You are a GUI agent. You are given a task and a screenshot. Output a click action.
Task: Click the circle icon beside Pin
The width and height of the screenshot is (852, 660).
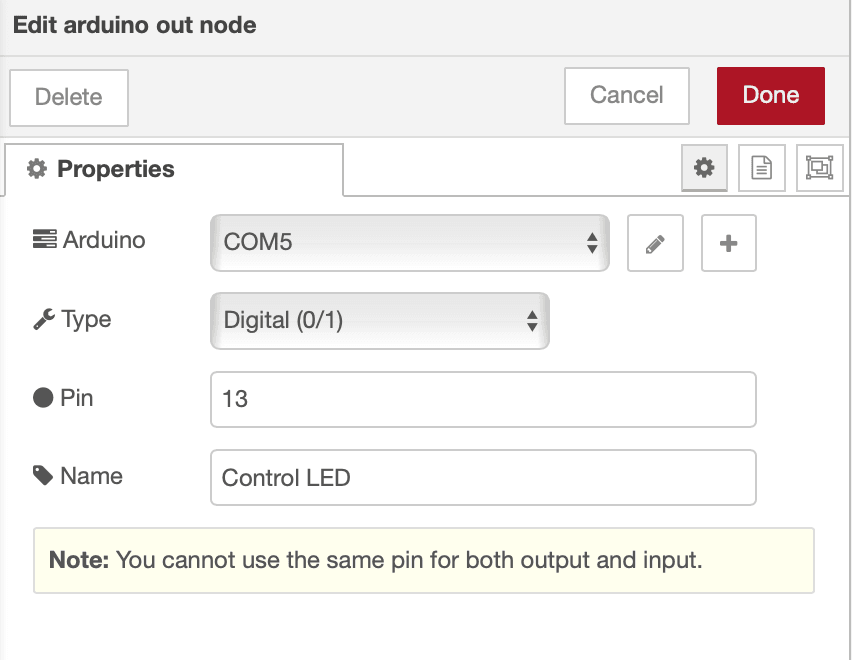42,397
